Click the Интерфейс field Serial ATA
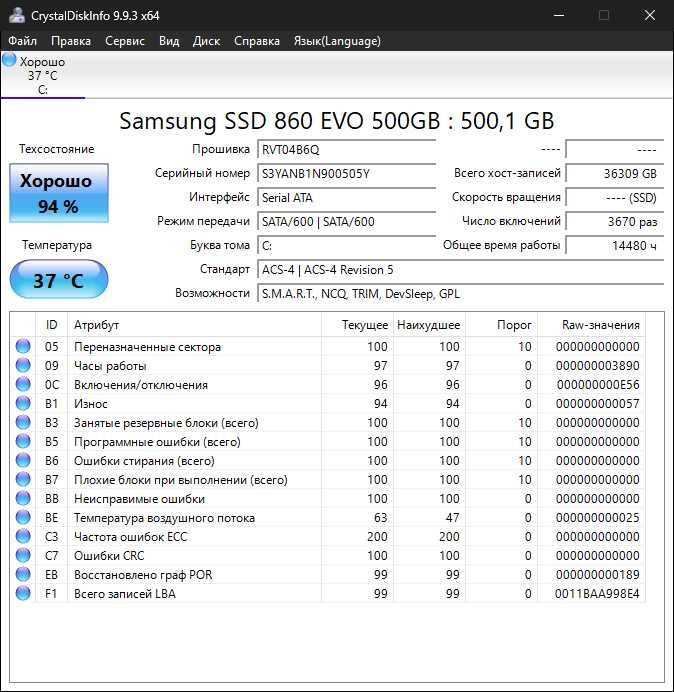The image size is (674, 692). 346,197
